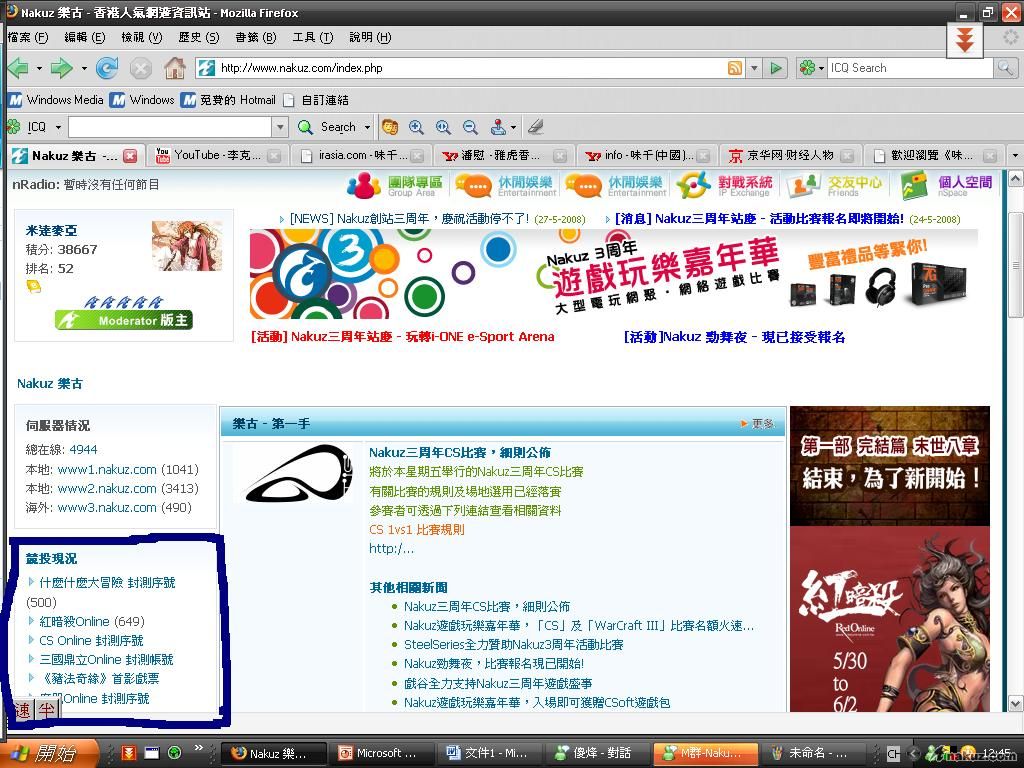Open the www2.nakuz.com server link
Image resolution: width=1024 pixels, height=768 pixels.
coord(107,488)
